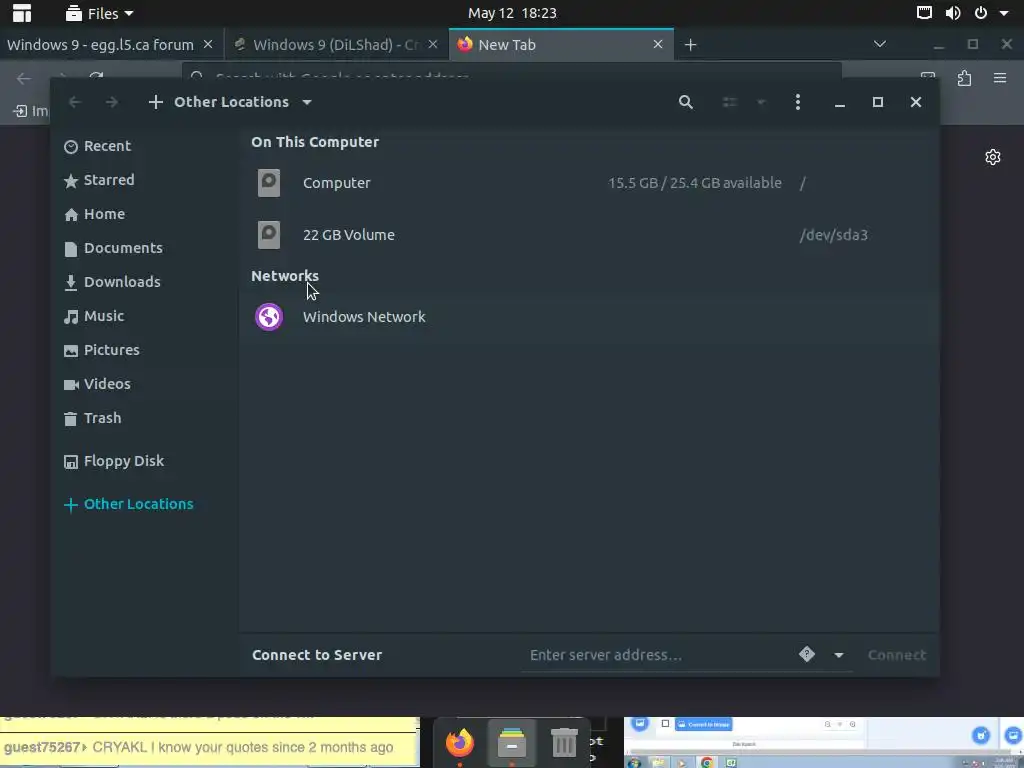The width and height of the screenshot is (1024, 768).
Task: Toggle list/grid view button in Files
Action: [x=729, y=102]
